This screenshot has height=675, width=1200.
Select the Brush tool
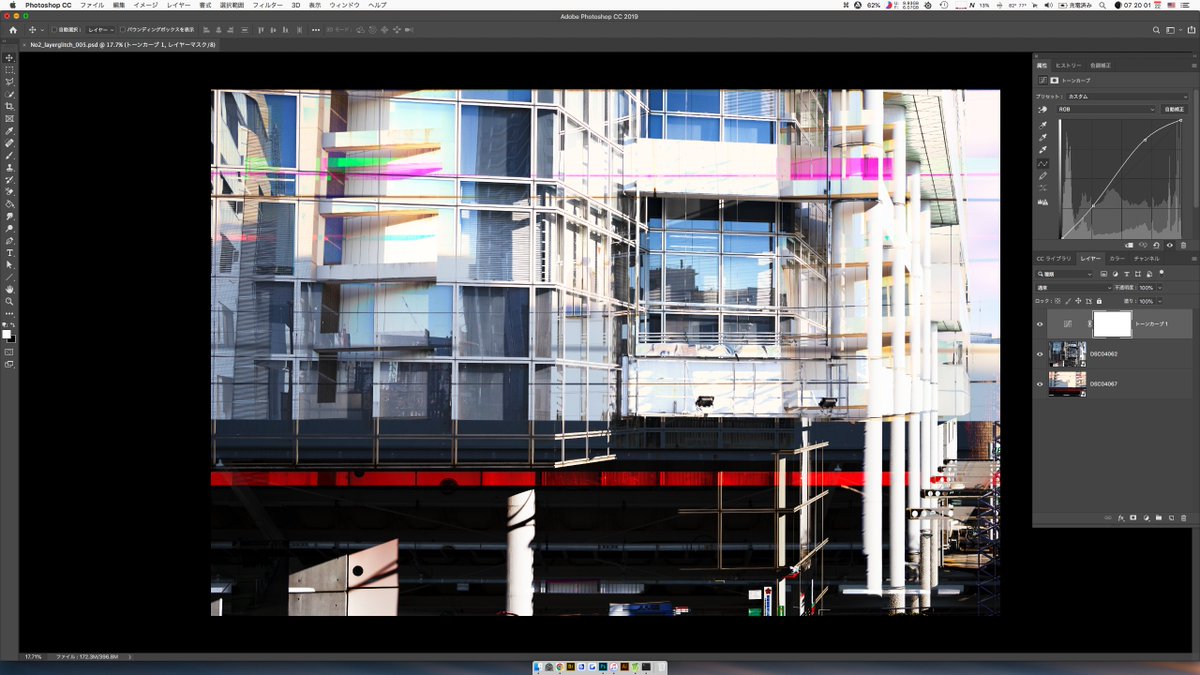(10, 155)
